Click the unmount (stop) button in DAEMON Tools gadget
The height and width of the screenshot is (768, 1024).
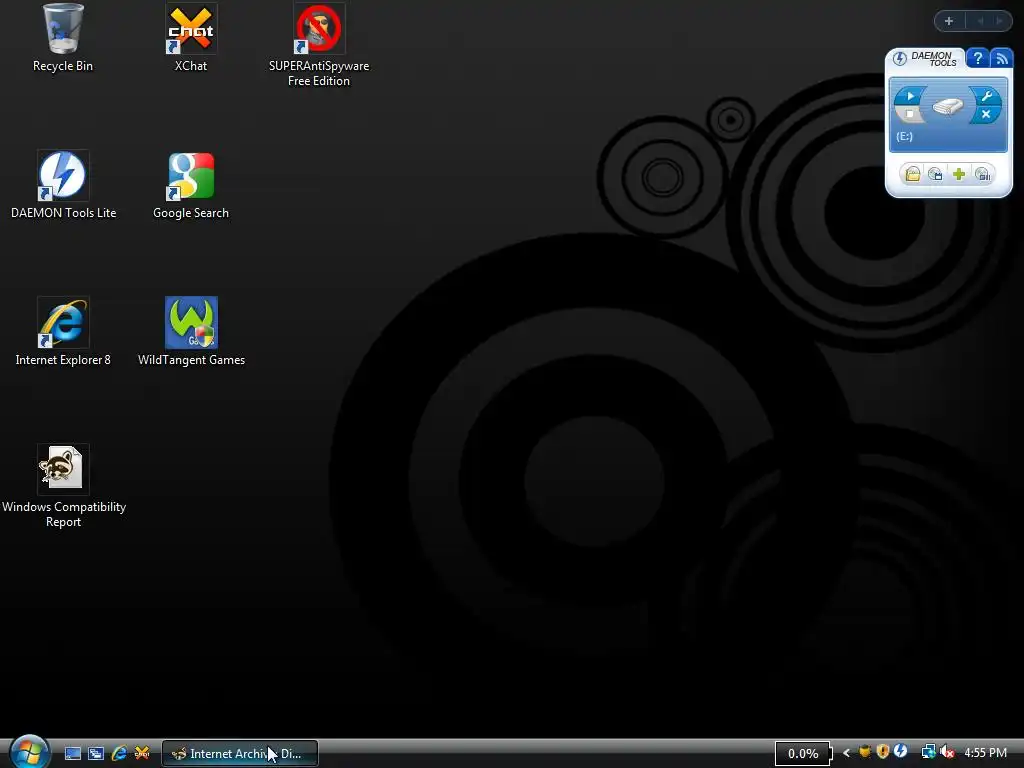(909, 114)
